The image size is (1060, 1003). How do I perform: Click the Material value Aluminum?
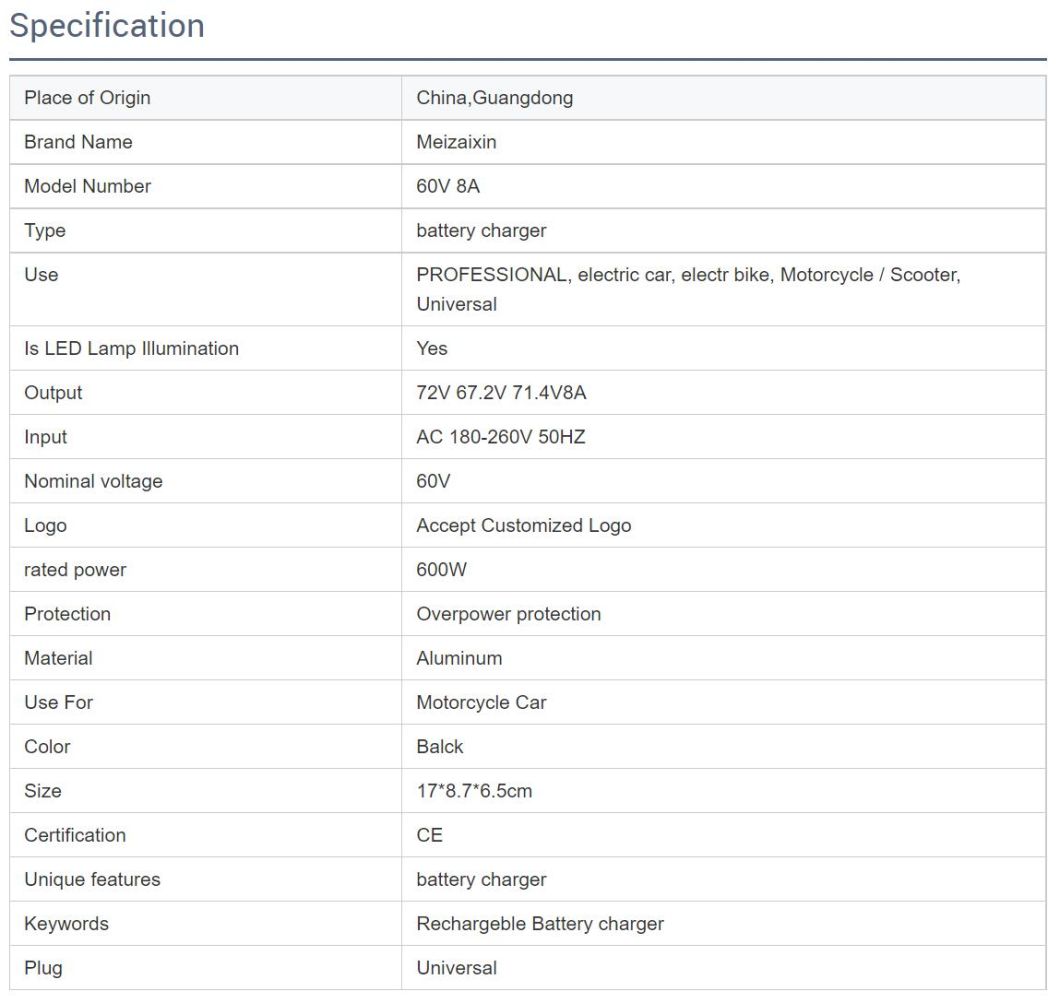tap(459, 658)
